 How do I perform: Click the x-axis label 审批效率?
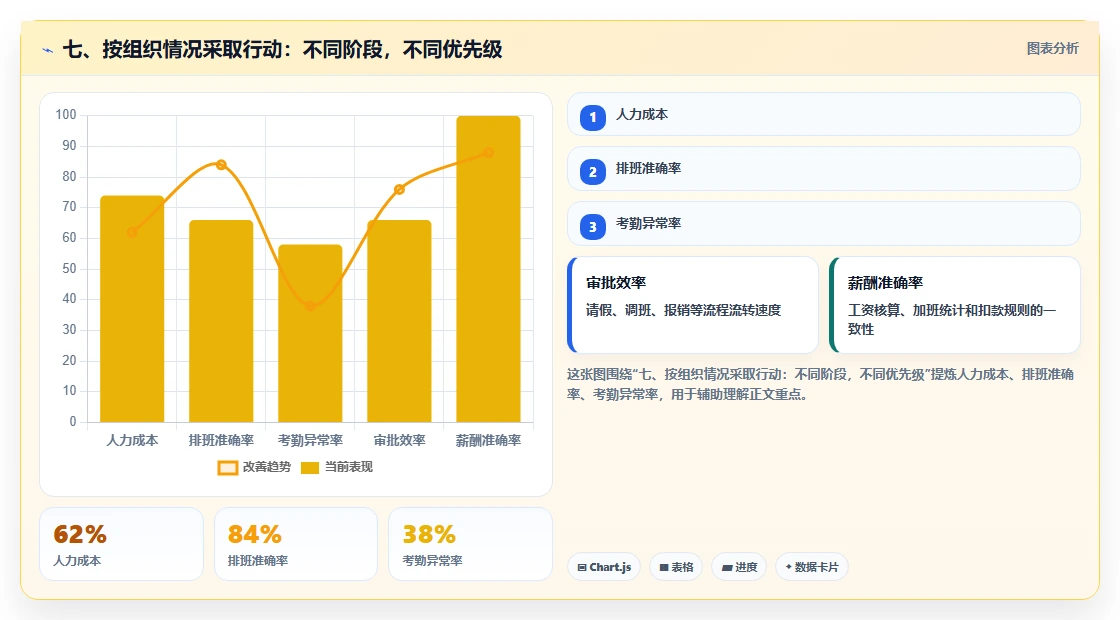pyautogui.click(x=399, y=441)
